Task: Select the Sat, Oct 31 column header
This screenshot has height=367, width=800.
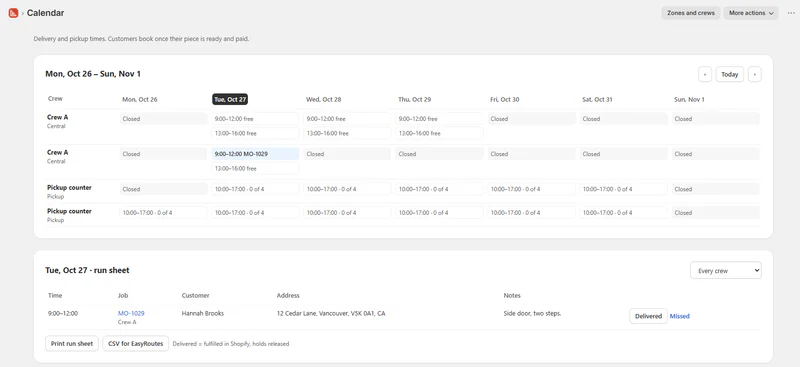Action: coord(597,99)
